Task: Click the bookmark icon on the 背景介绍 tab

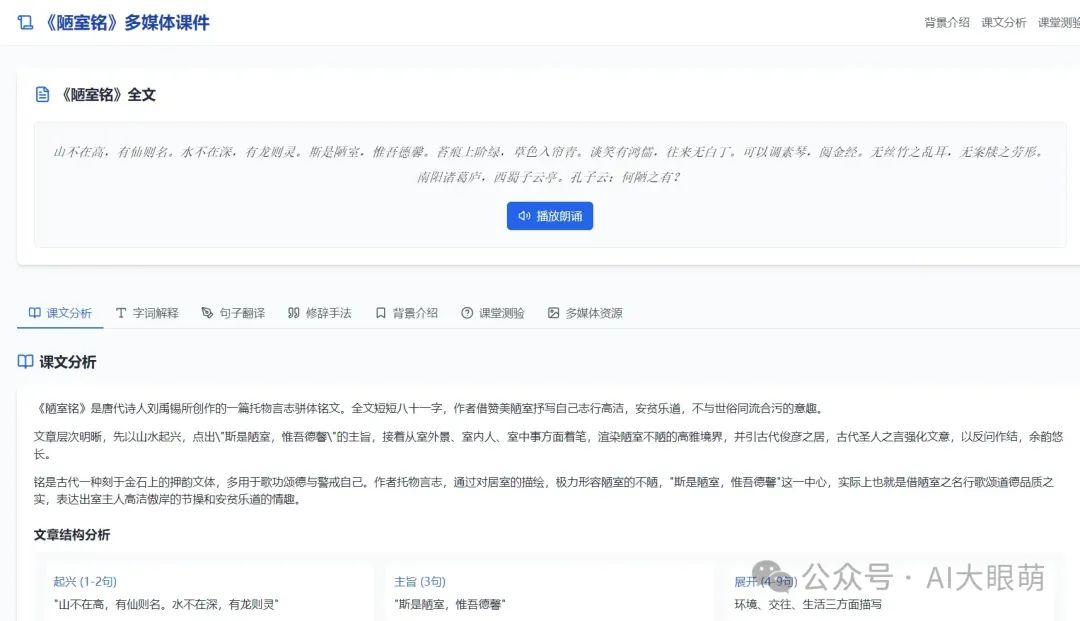Action: [380, 313]
